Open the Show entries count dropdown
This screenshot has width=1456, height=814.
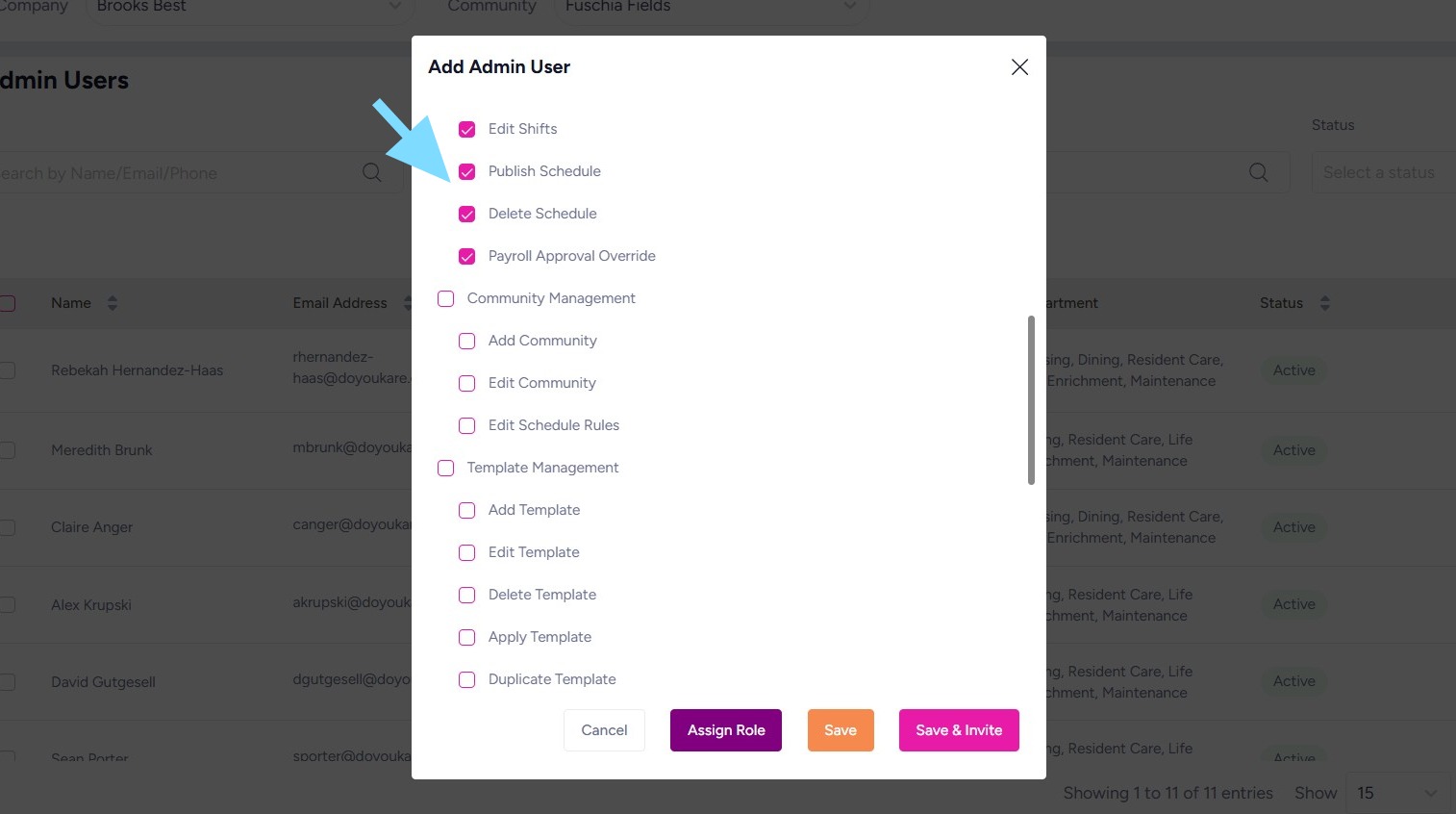(1396, 793)
